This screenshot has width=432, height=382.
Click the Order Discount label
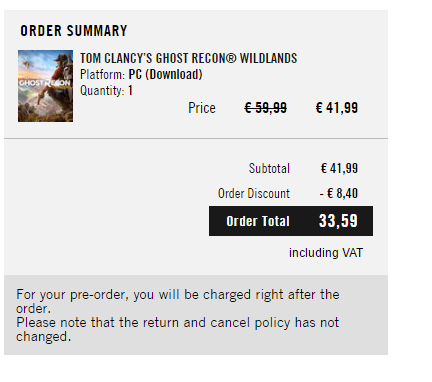point(254,194)
